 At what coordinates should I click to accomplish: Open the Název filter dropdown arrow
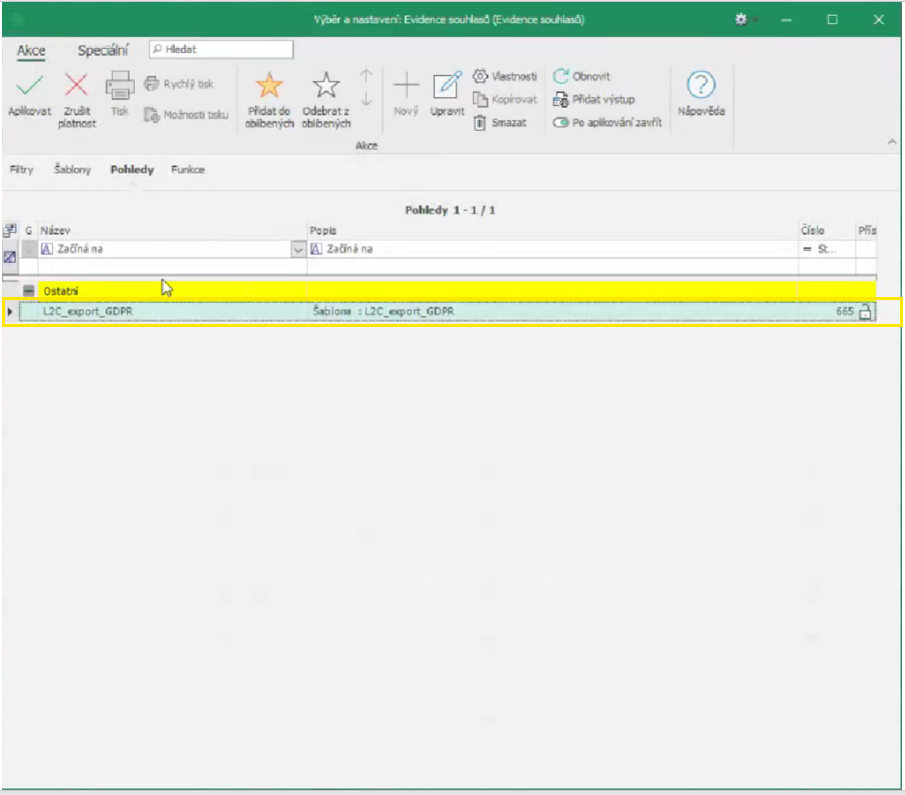(297, 249)
